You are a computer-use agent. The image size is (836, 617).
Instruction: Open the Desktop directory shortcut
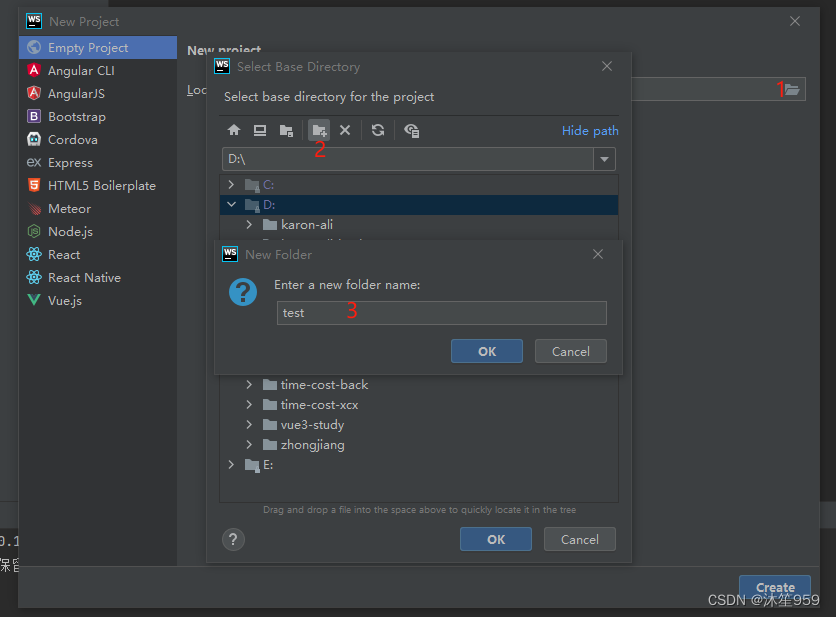click(260, 130)
